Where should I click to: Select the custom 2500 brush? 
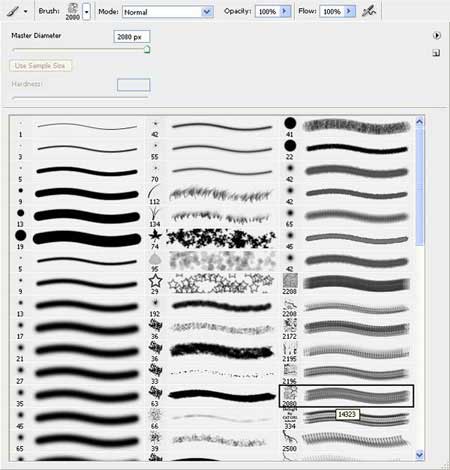(x=347, y=441)
